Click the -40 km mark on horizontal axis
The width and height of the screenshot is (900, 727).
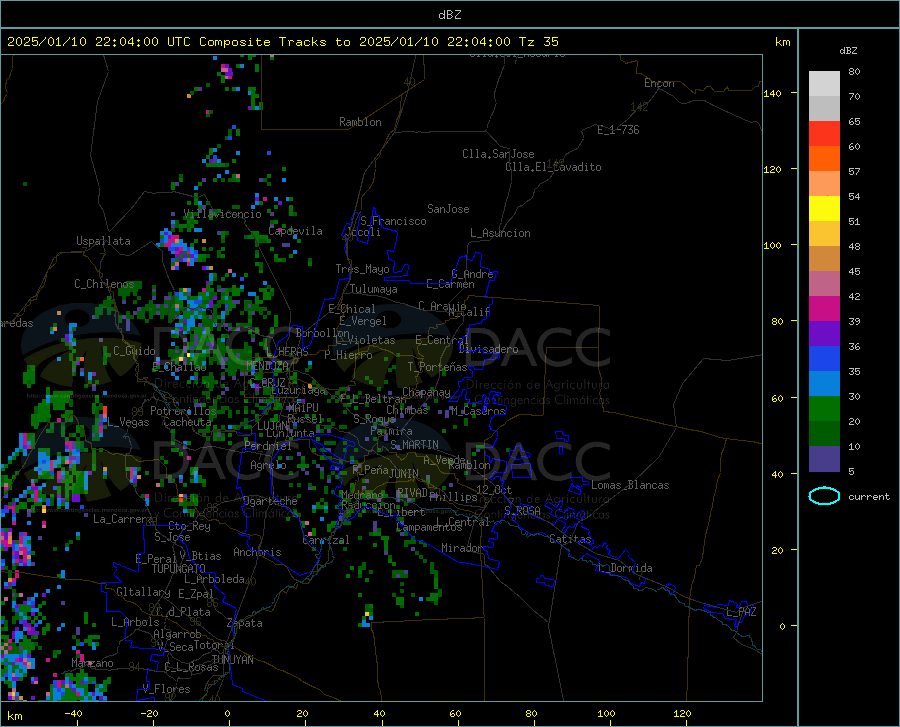[x=73, y=714]
